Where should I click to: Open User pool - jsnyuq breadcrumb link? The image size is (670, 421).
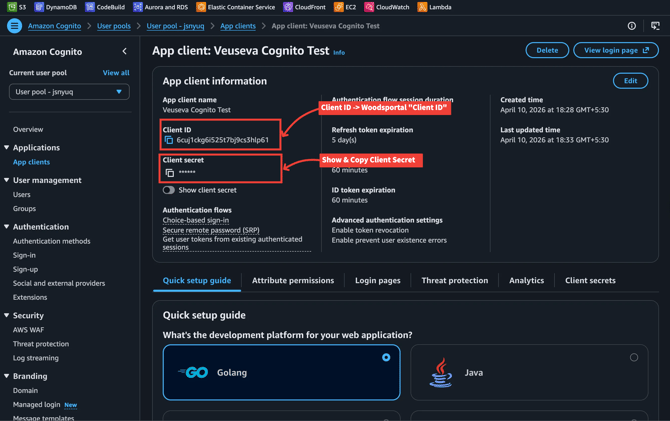pos(175,26)
